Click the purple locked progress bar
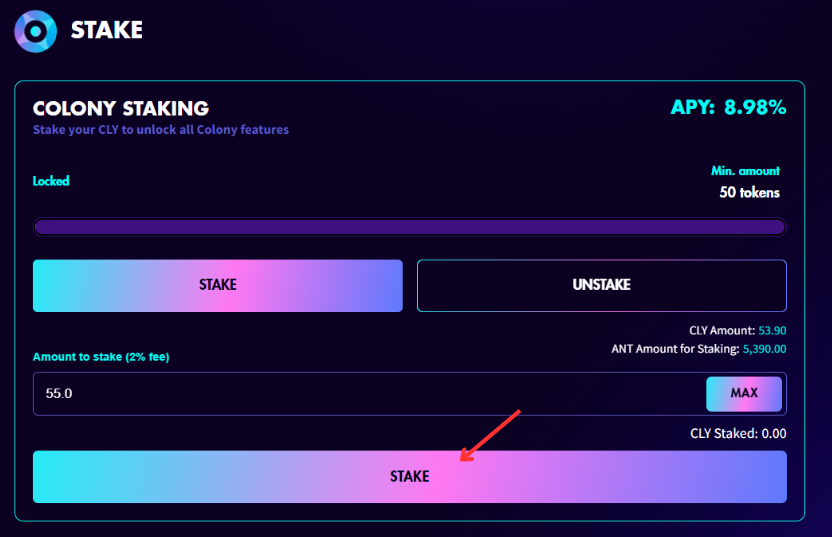 click(x=410, y=227)
